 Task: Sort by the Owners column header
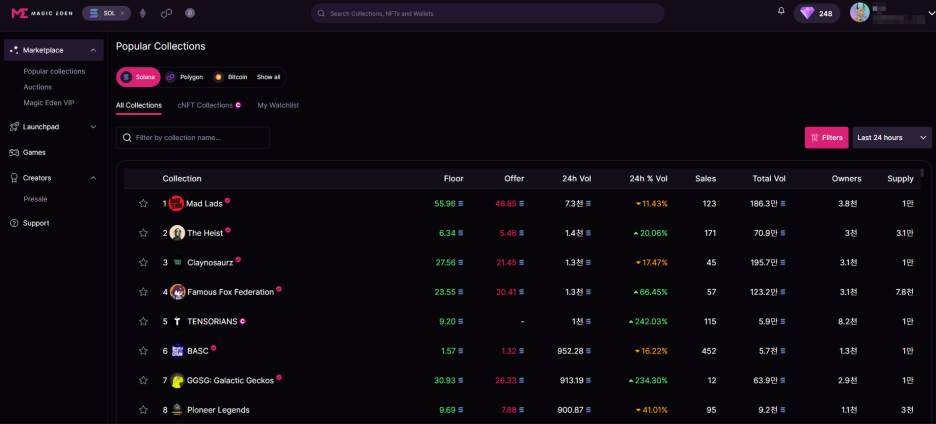pyautogui.click(x=846, y=179)
